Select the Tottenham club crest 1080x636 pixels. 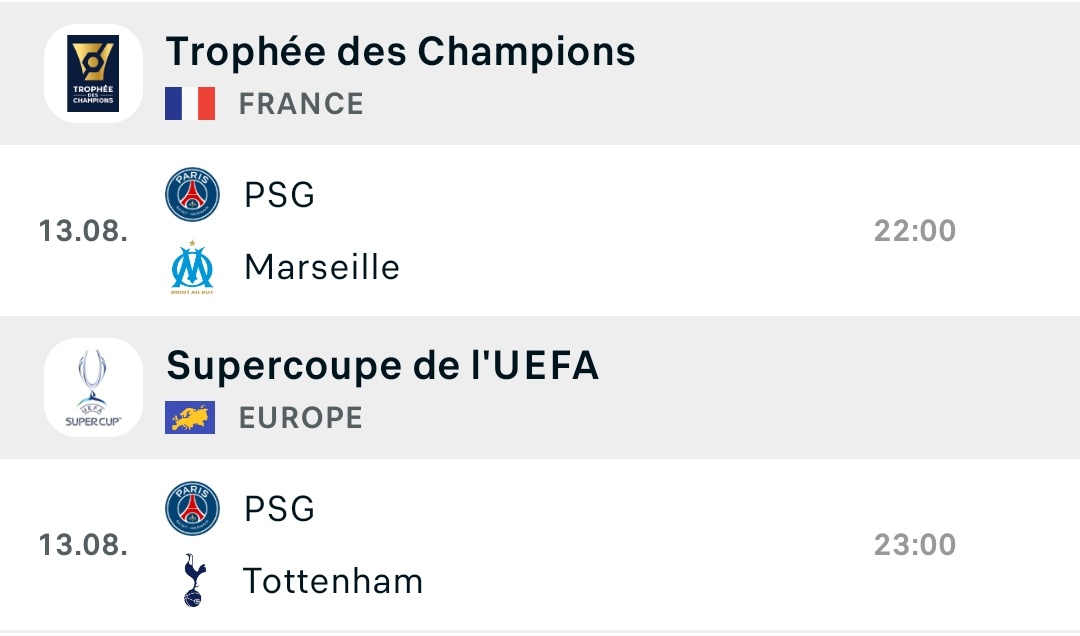tap(194, 580)
